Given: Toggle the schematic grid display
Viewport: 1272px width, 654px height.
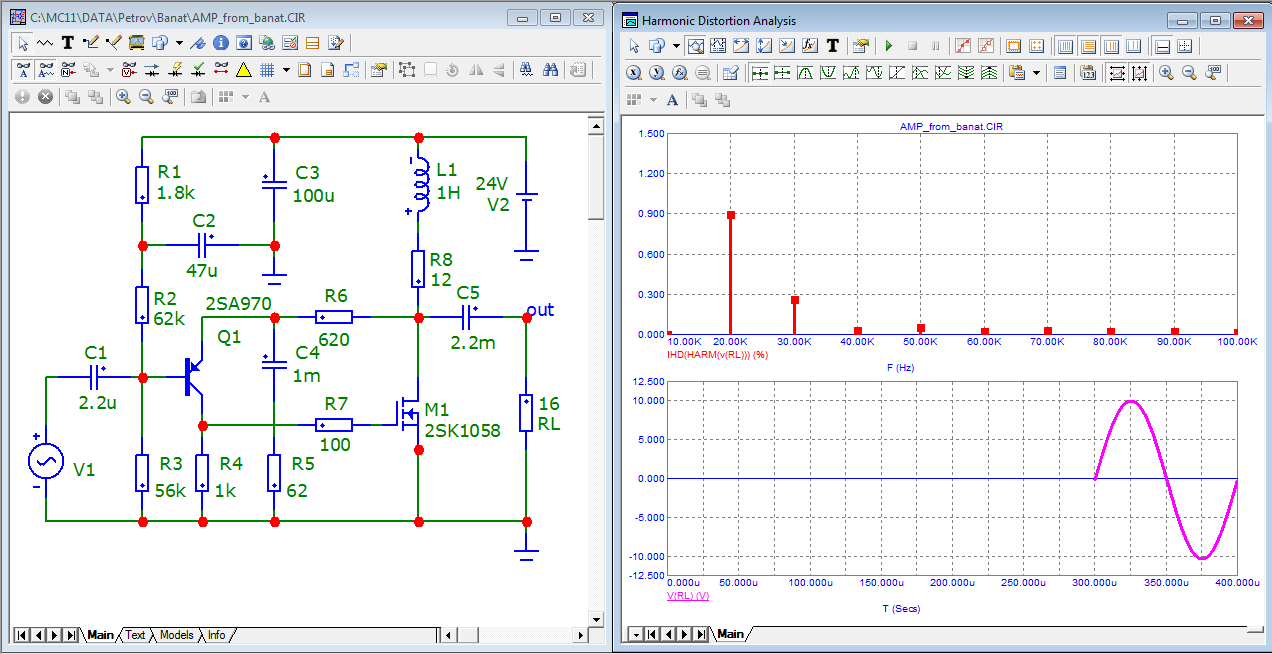Looking at the screenshot, I should [267, 70].
